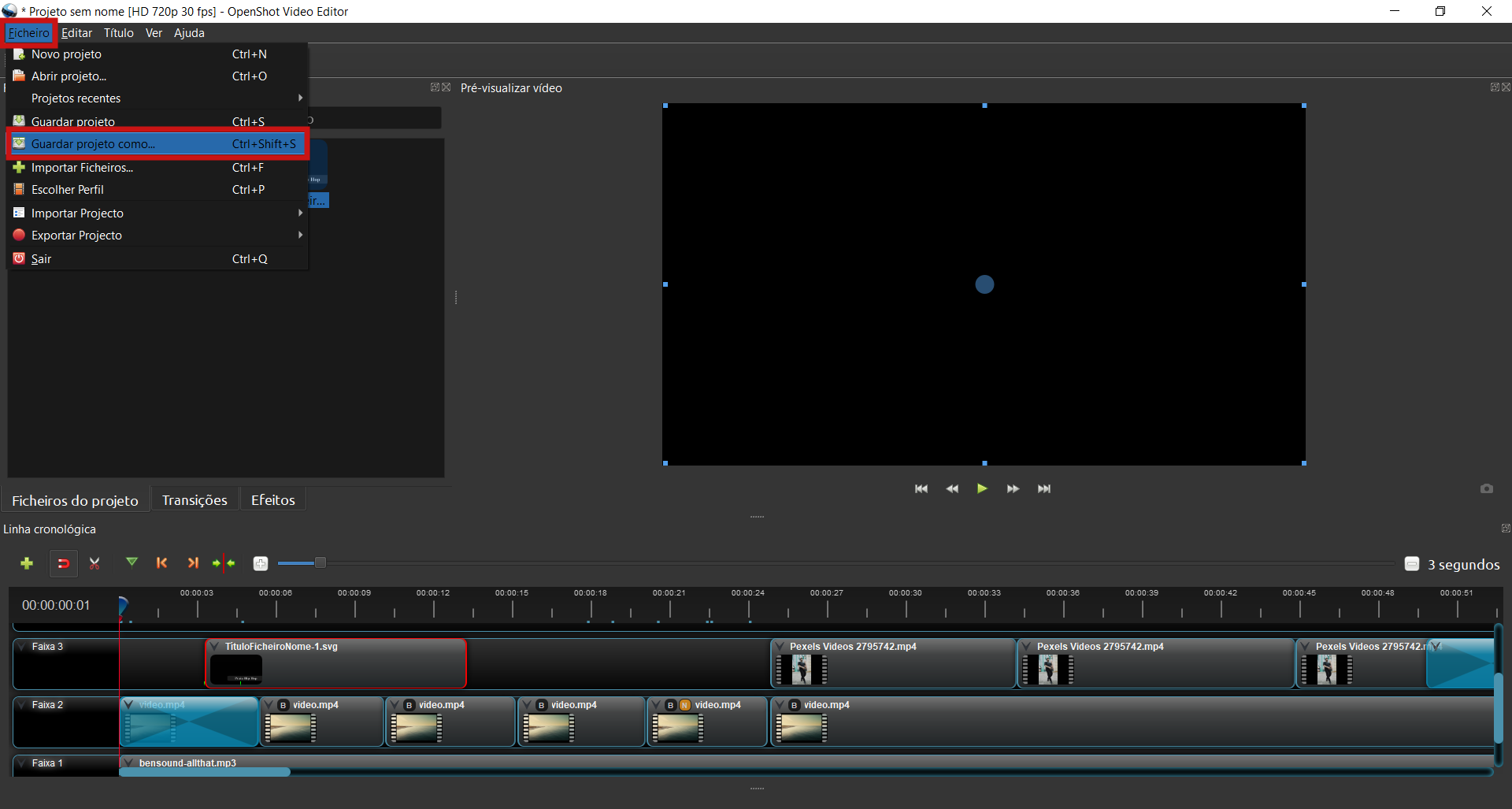
Task: Select the highlighted first video.mp4 clip
Action: (189, 722)
